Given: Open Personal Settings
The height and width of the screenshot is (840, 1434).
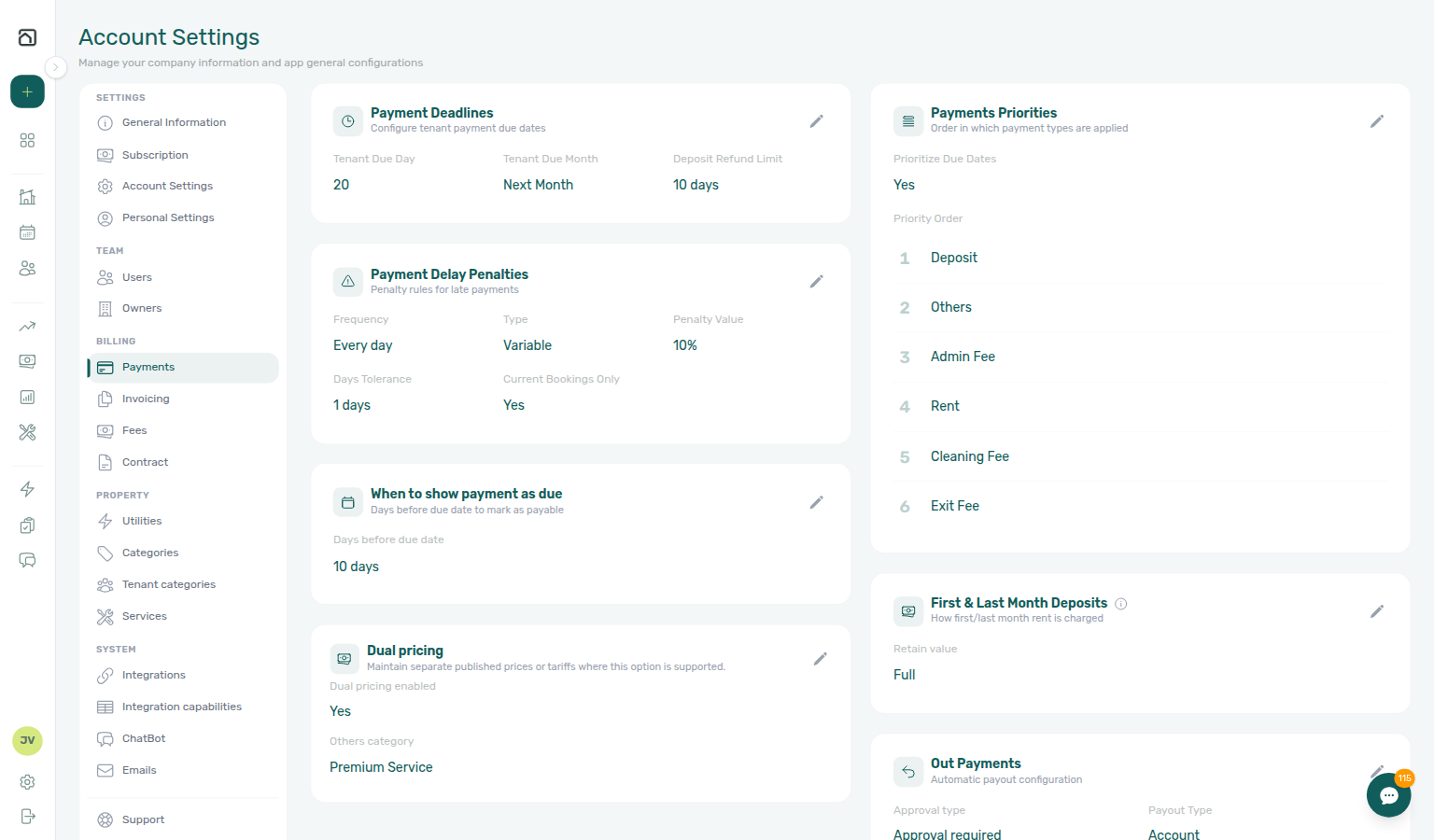Looking at the screenshot, I should click(x=183, y=217).
